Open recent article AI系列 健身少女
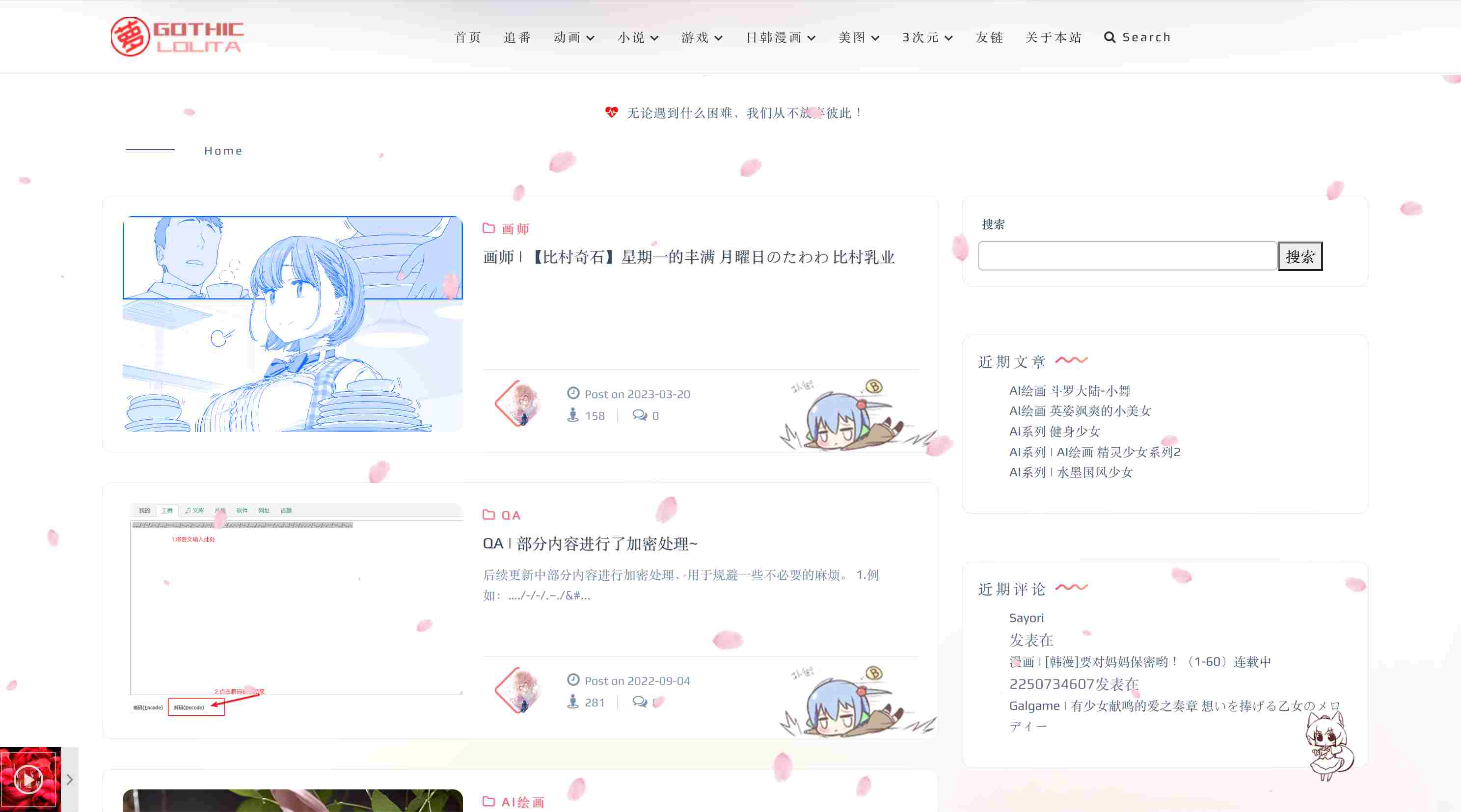This screenshot has height=812, width=1461. [1055, 432]
